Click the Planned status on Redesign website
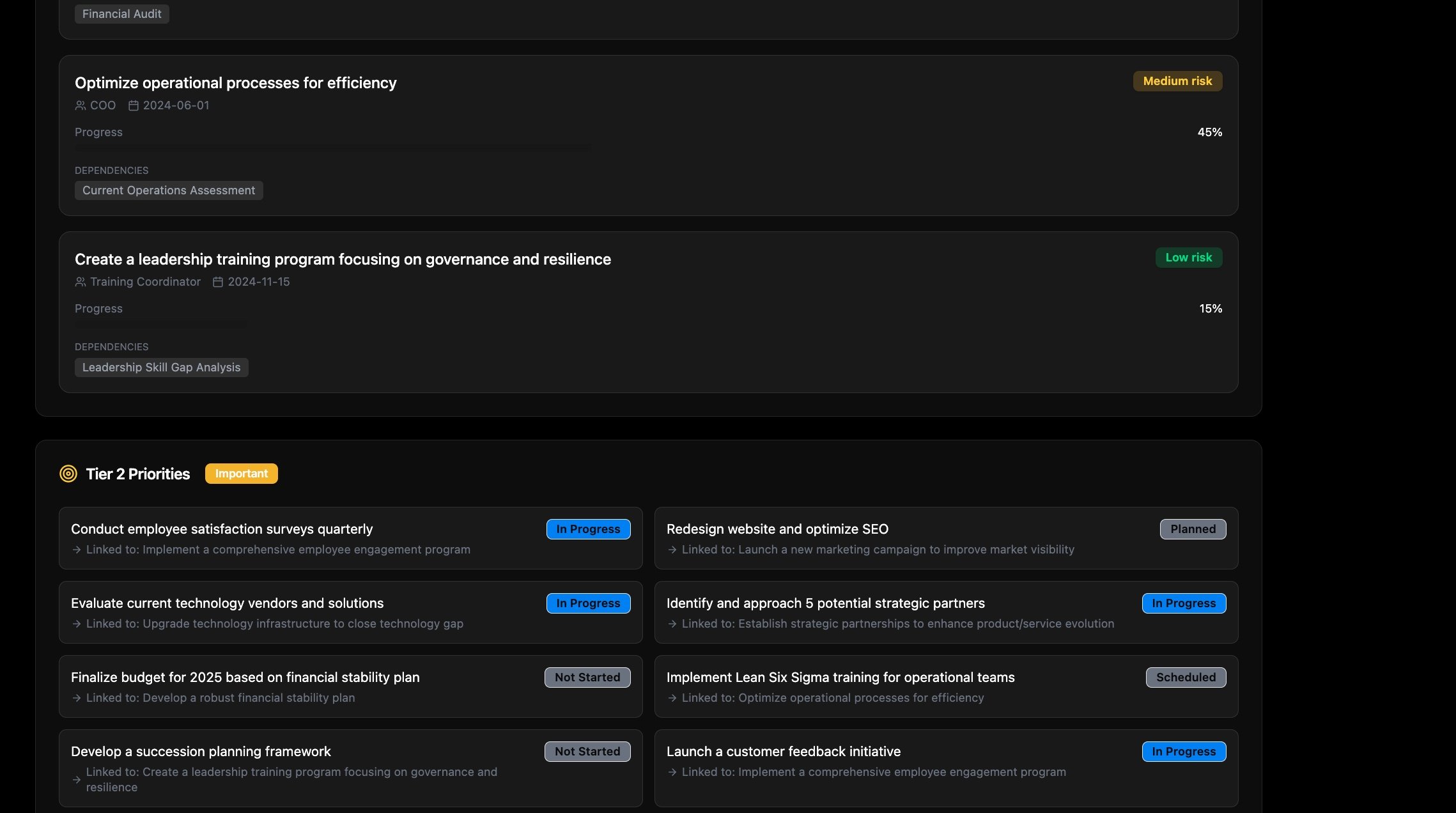1456x813 pixels. (x=1193, y=529)
